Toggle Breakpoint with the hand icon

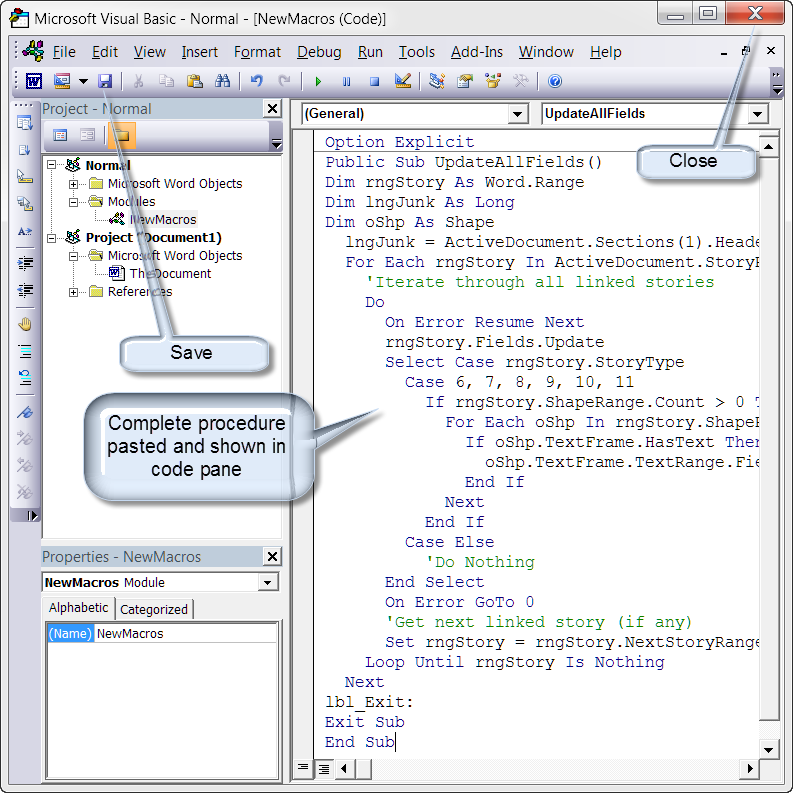25,324
